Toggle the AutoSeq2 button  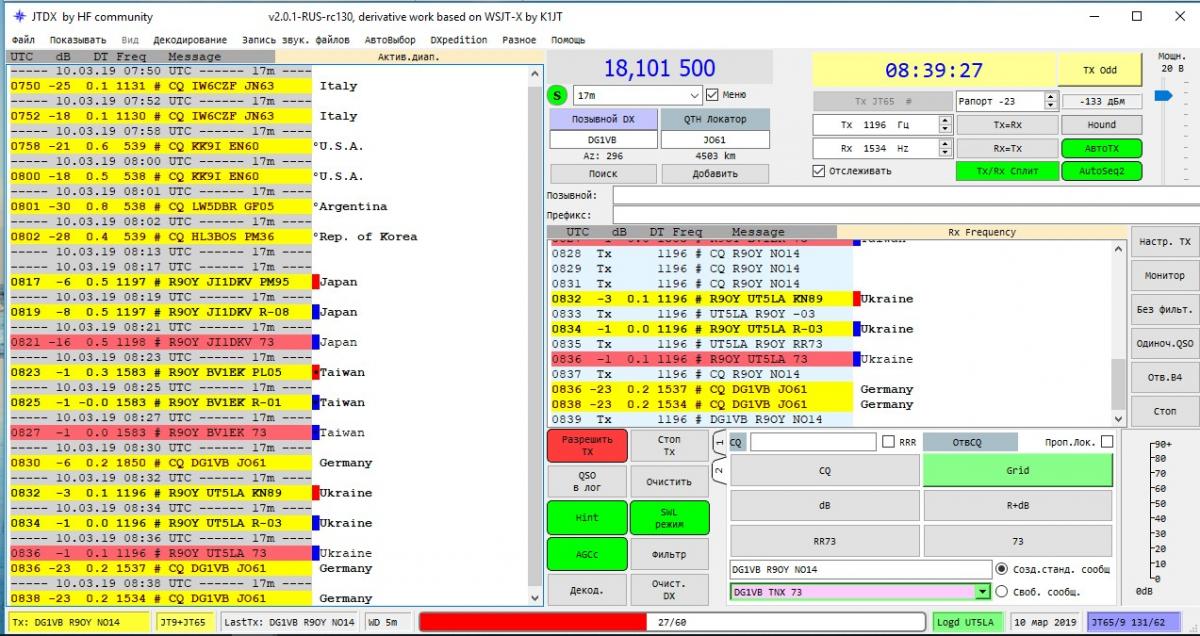click(x=1101, y=171)
